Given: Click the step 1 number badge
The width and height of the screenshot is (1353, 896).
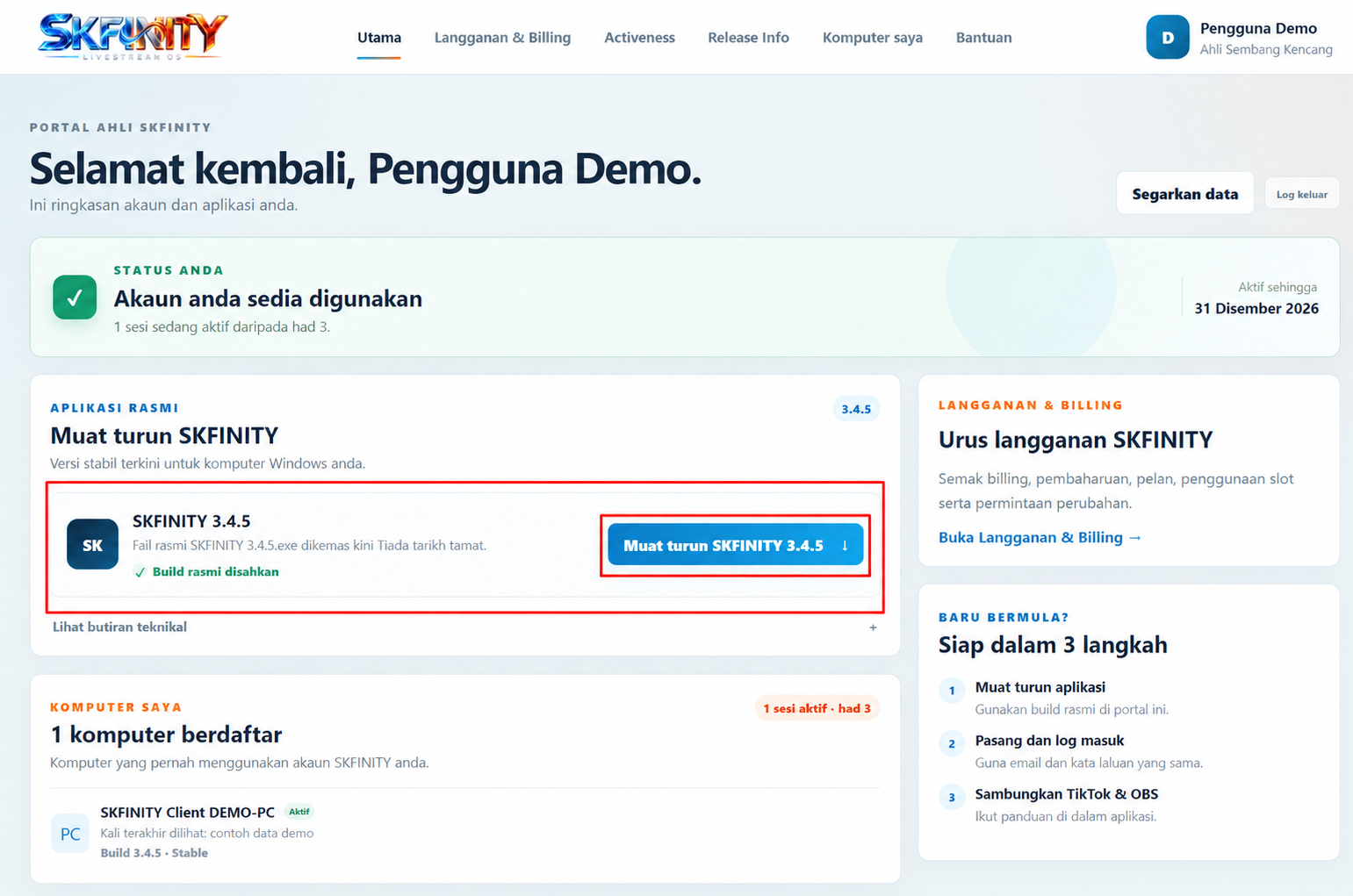Looking at the screenshot, I should coord(952,690).
